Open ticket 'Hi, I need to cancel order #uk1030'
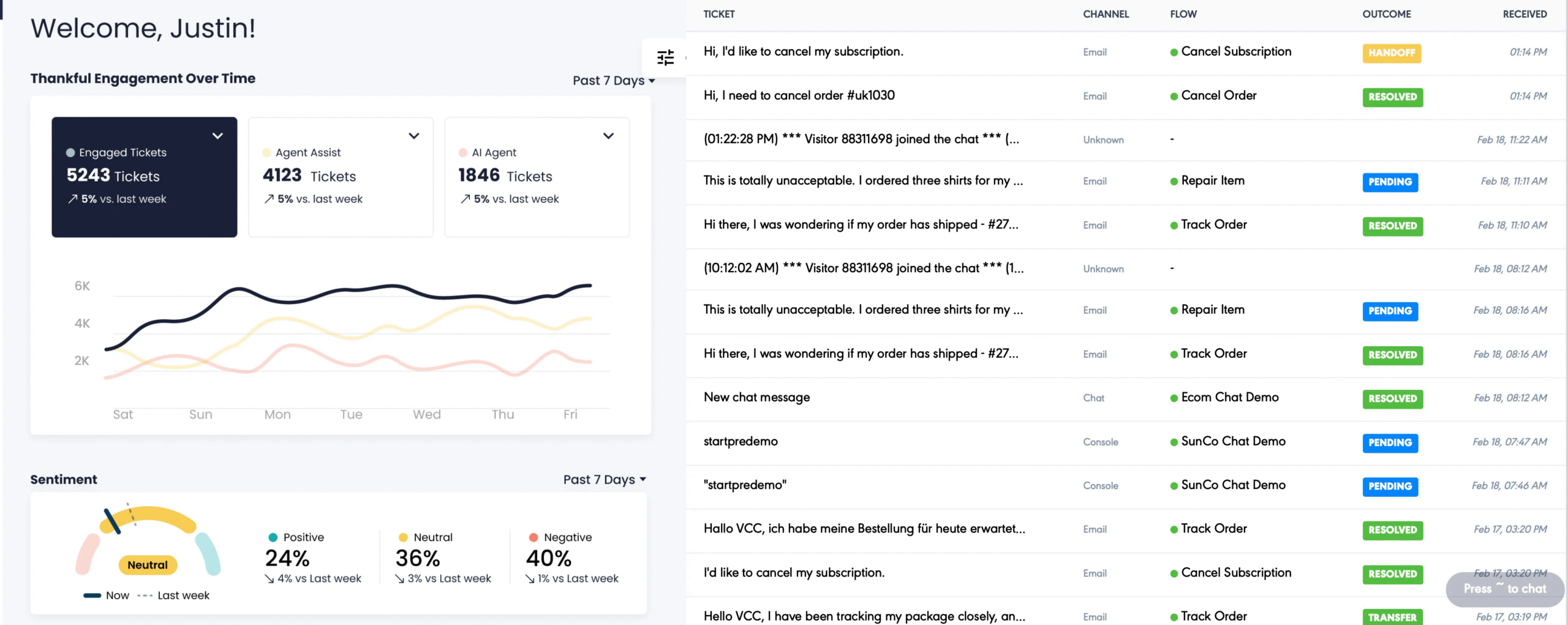This screenshot has width=1568, height=625. coord(799,96)
